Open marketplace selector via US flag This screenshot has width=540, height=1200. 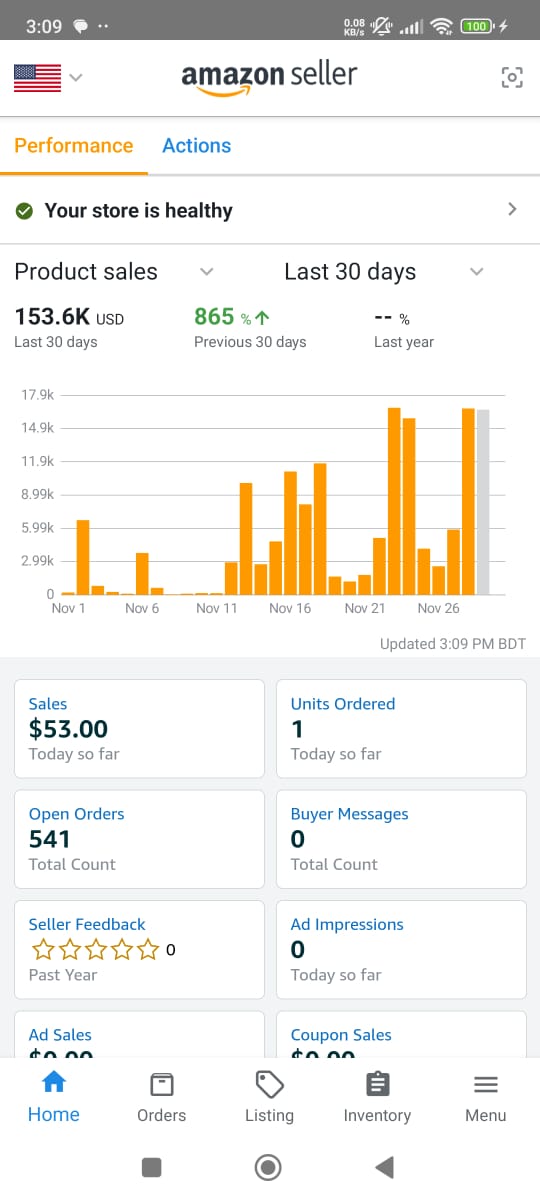pos(37,78)
